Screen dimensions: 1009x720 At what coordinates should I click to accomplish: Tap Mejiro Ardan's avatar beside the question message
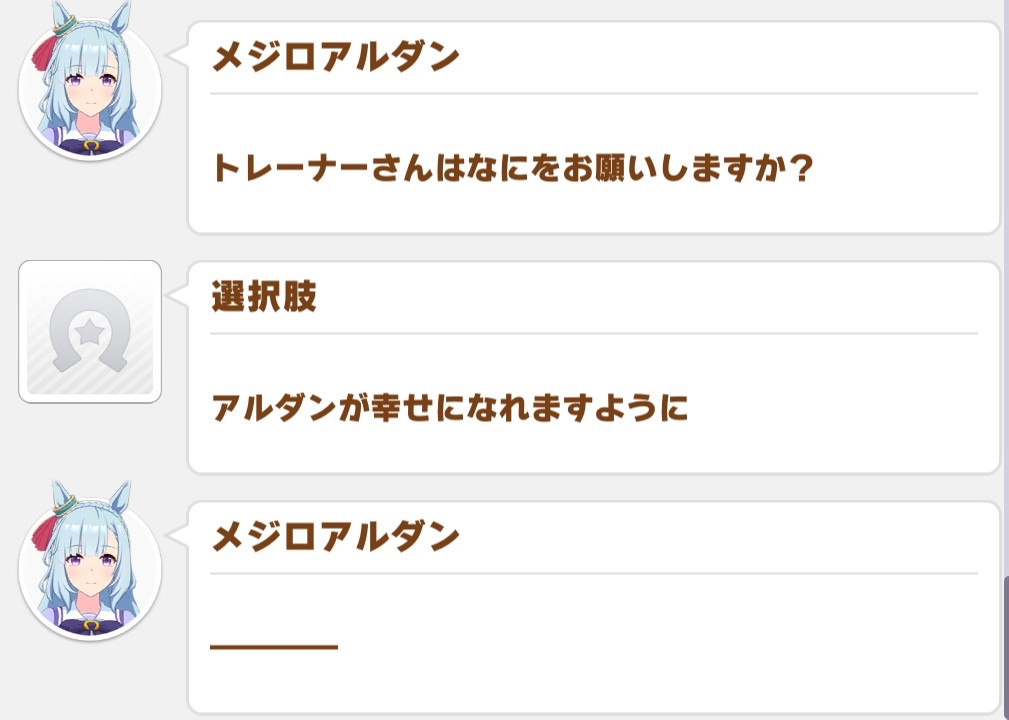click(90, 90)
